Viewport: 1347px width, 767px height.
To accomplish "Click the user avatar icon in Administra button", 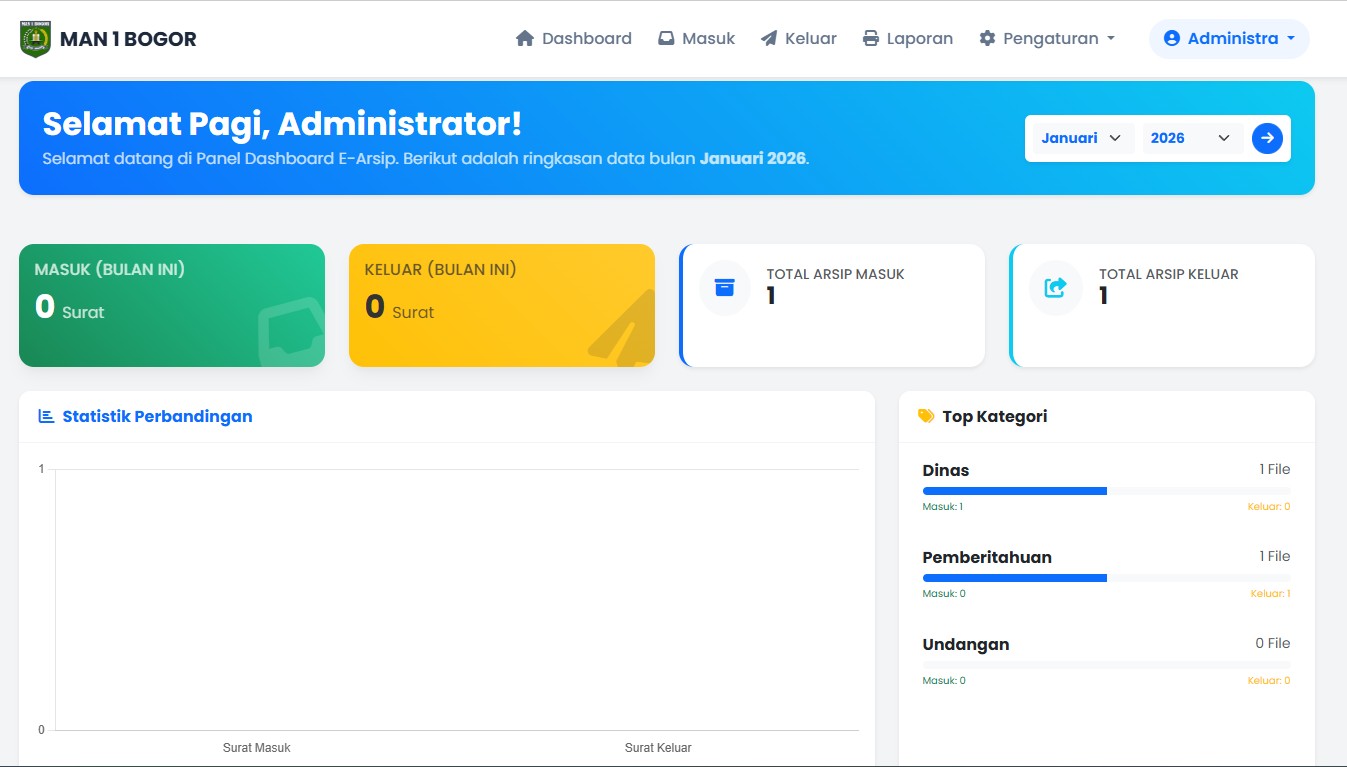I will (x=1172, y=39).
